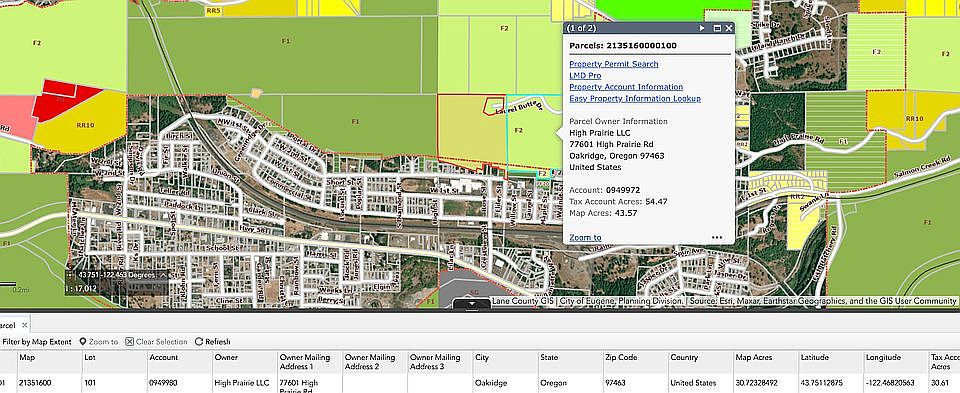
Task: Open the popup's three-dot options menu
Action: click(x=717, y=238)
